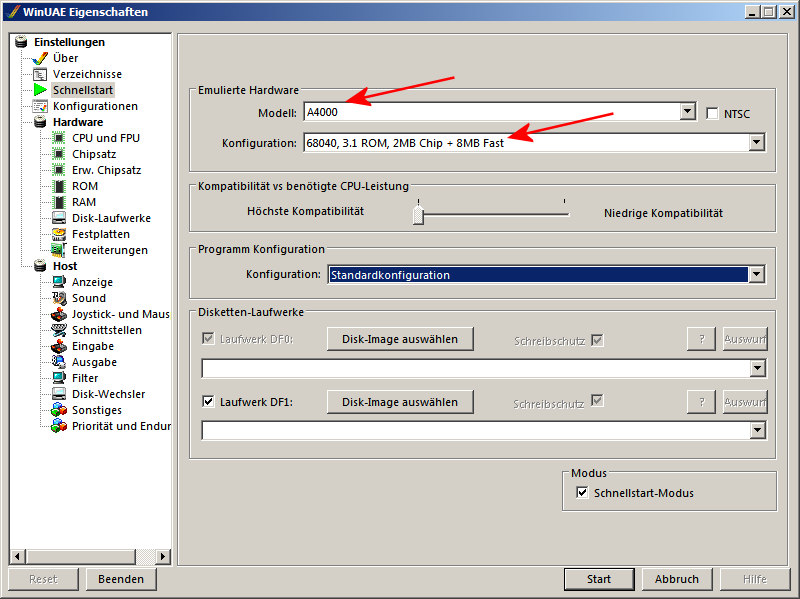800x599 pixels.
Task: Enable the NTSC checkbox
Action: (x=712, y=113)
